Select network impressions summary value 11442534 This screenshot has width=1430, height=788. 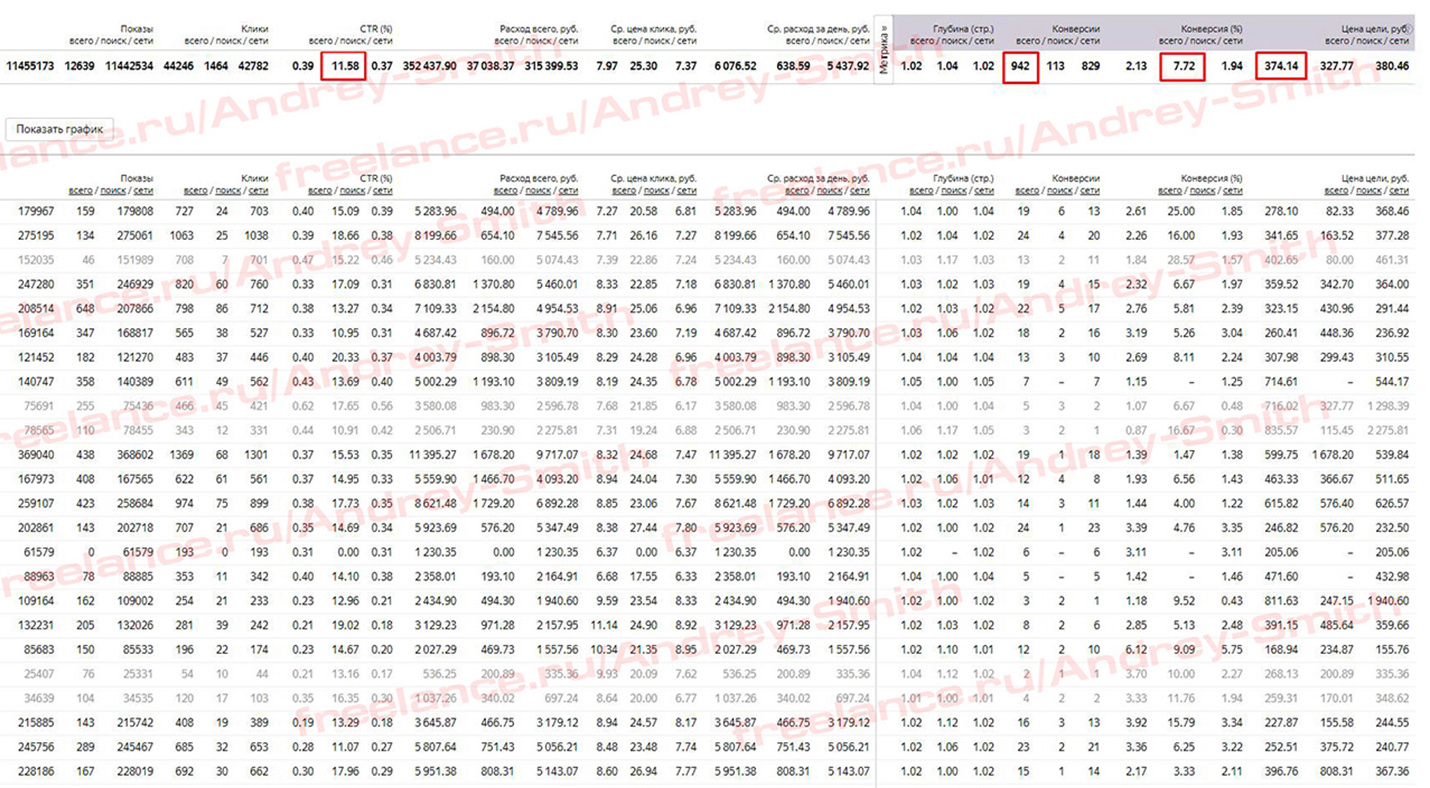click(x=129, y=67)
